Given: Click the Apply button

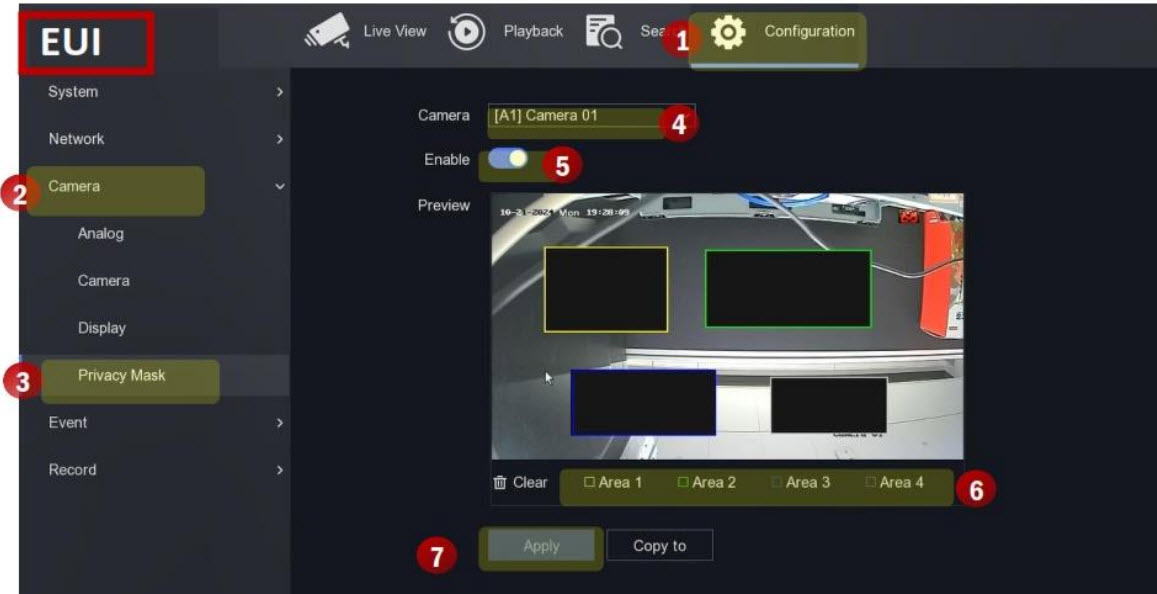Looking at the screenshot, I should click(541, 546).
